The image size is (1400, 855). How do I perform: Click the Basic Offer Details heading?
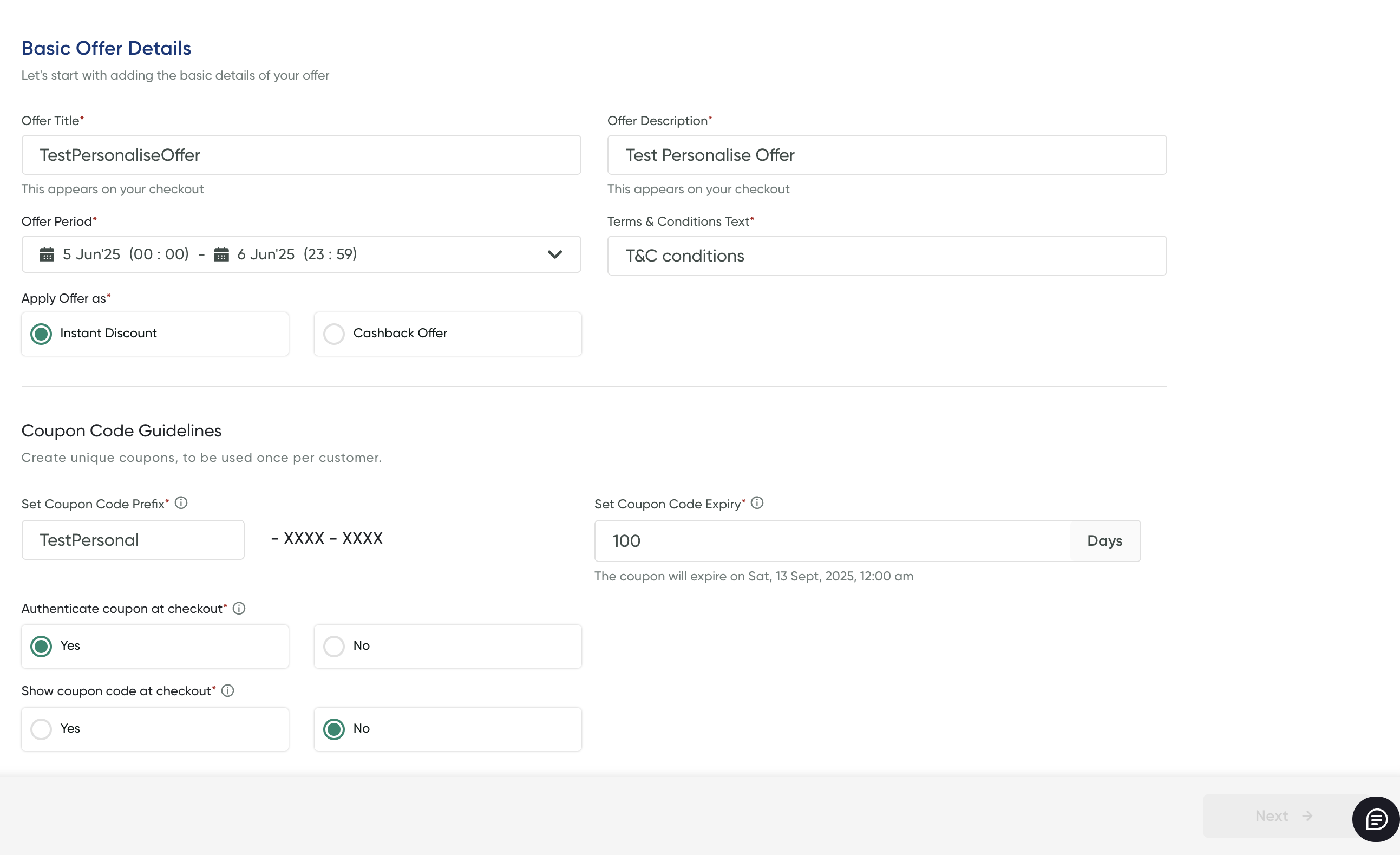[x=106, y=48]
